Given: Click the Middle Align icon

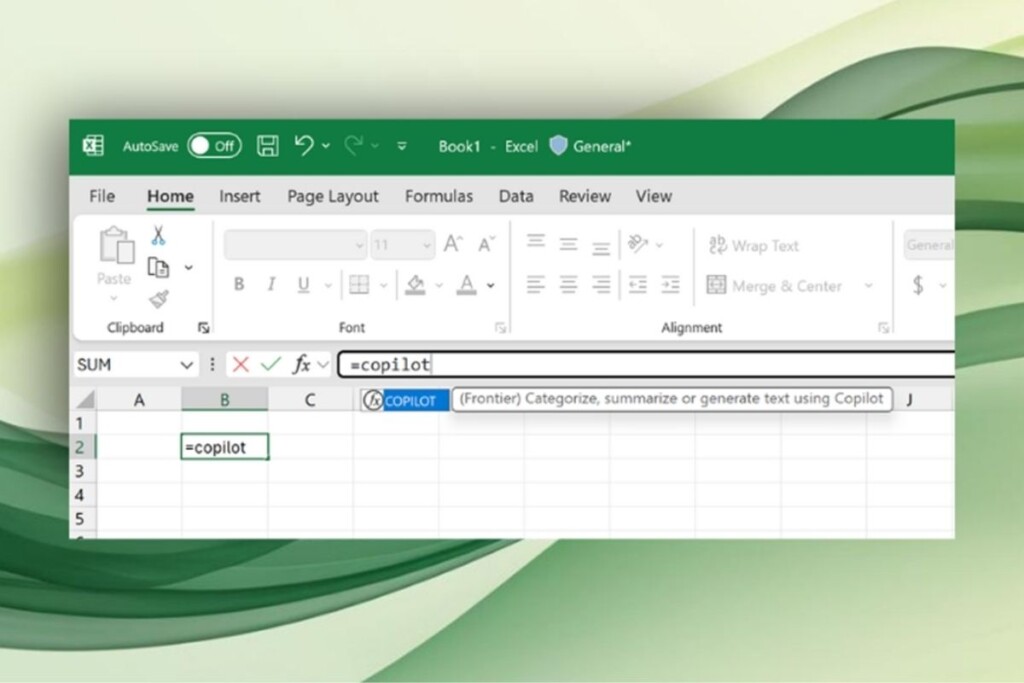Looking at the screenshot, I should (x=568, y=244).
